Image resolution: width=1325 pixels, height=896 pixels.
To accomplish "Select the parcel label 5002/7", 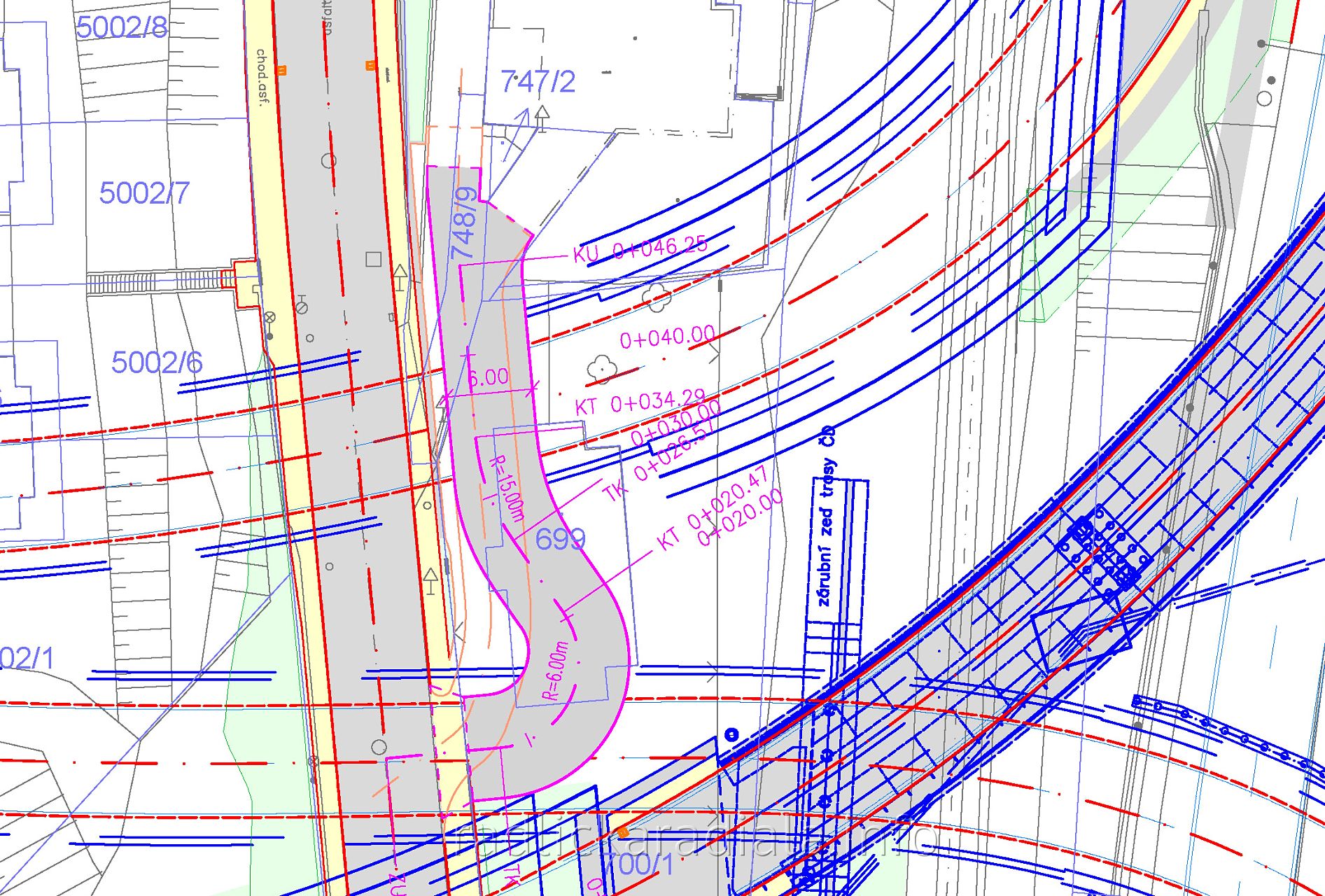I will click(x=144, y=192).
